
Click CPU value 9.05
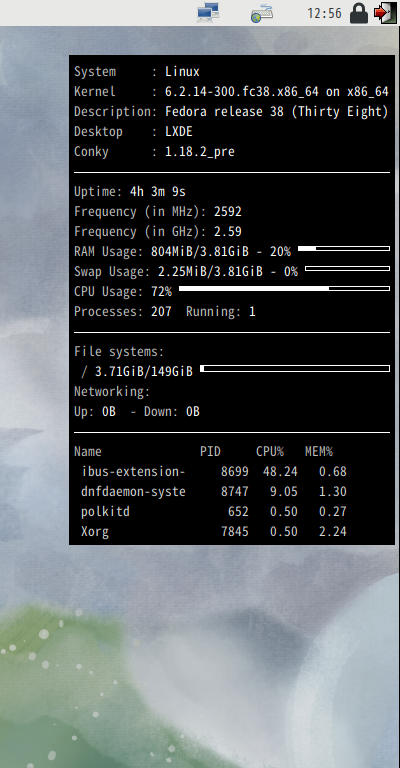(283, 492)
